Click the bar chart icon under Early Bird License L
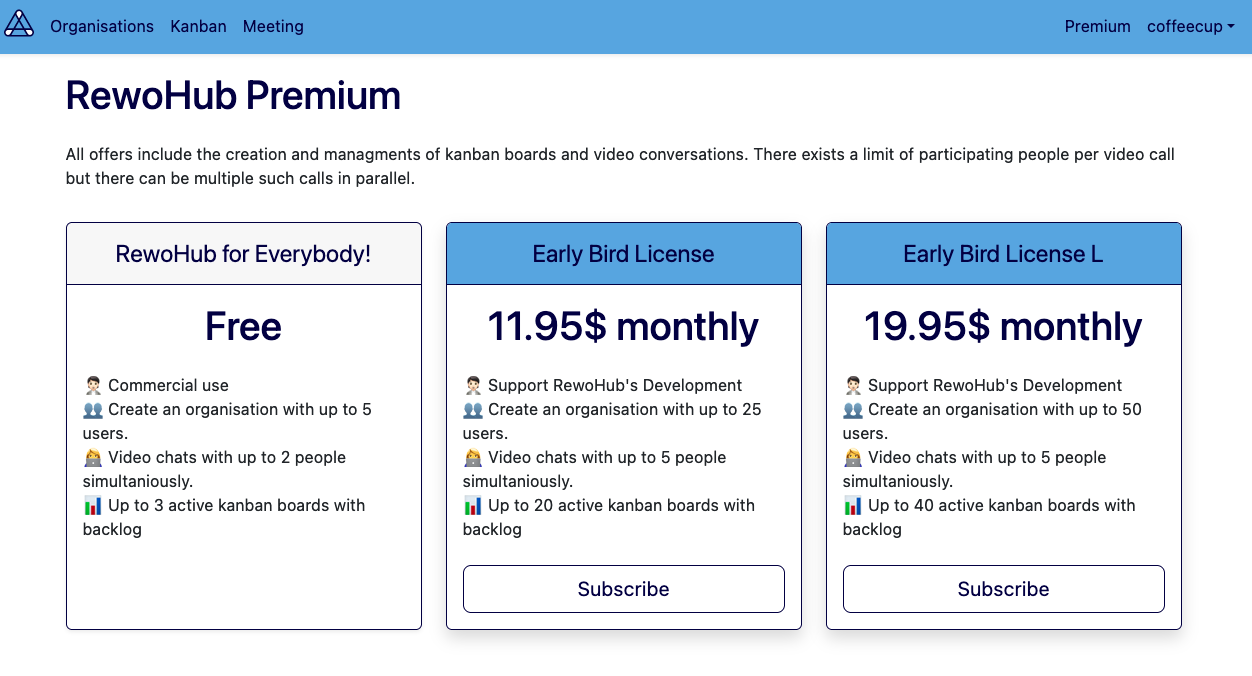Image resolution: width=1252 pixels, height=676 pixels. [852, 505]
